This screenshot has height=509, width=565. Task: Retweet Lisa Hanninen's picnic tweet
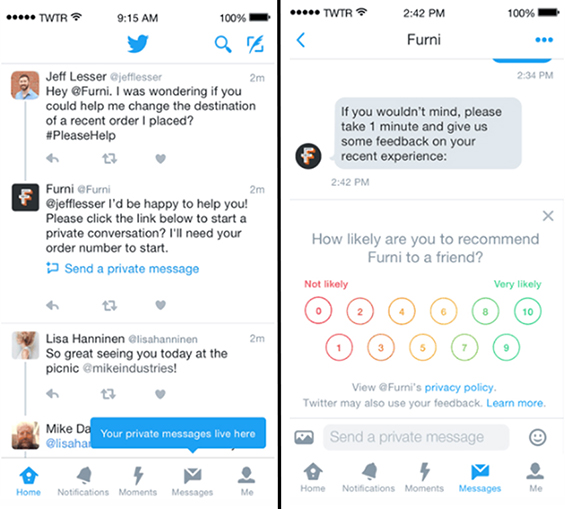(x=108, y=394)
